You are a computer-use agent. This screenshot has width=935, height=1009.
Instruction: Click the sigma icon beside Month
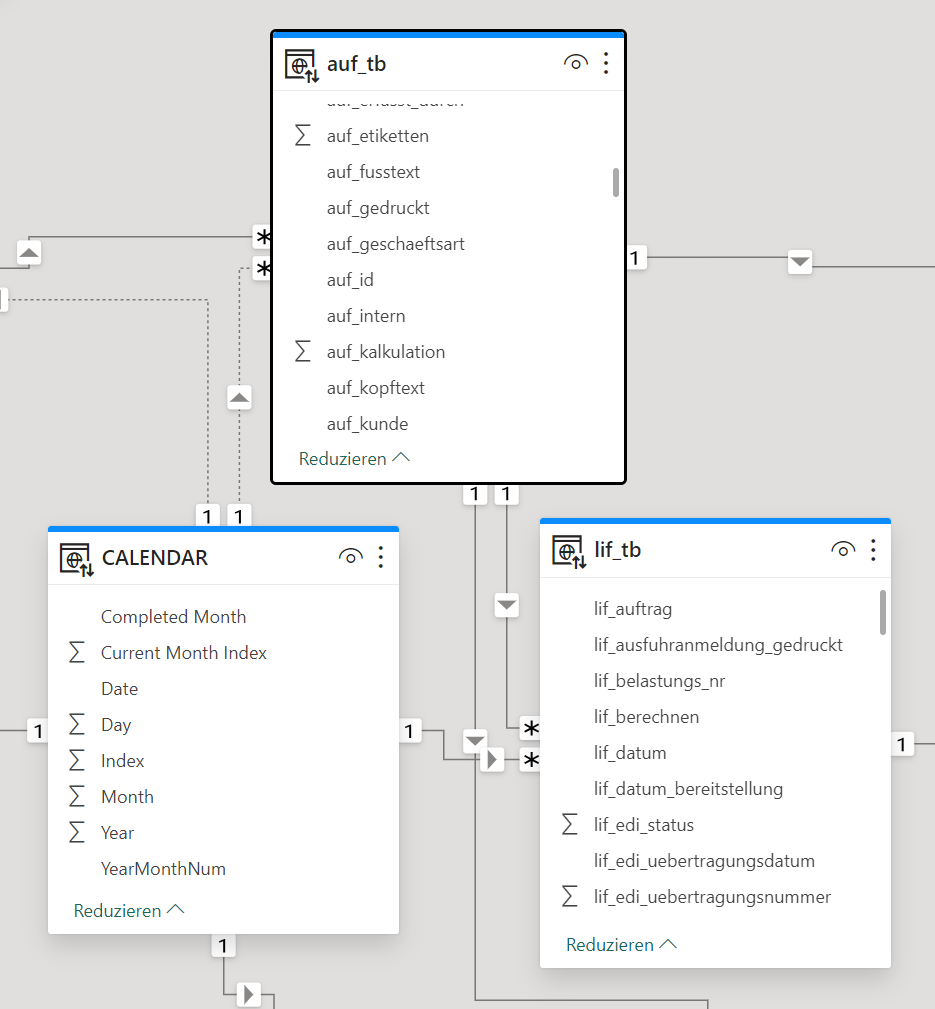[77, 797]
